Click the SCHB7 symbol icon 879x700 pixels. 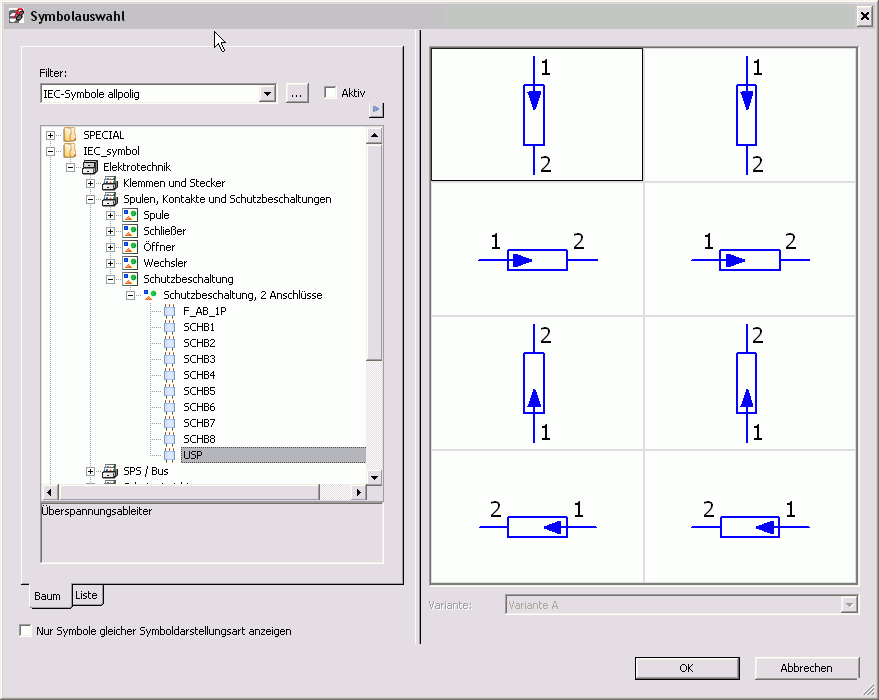tap(169, 423)
